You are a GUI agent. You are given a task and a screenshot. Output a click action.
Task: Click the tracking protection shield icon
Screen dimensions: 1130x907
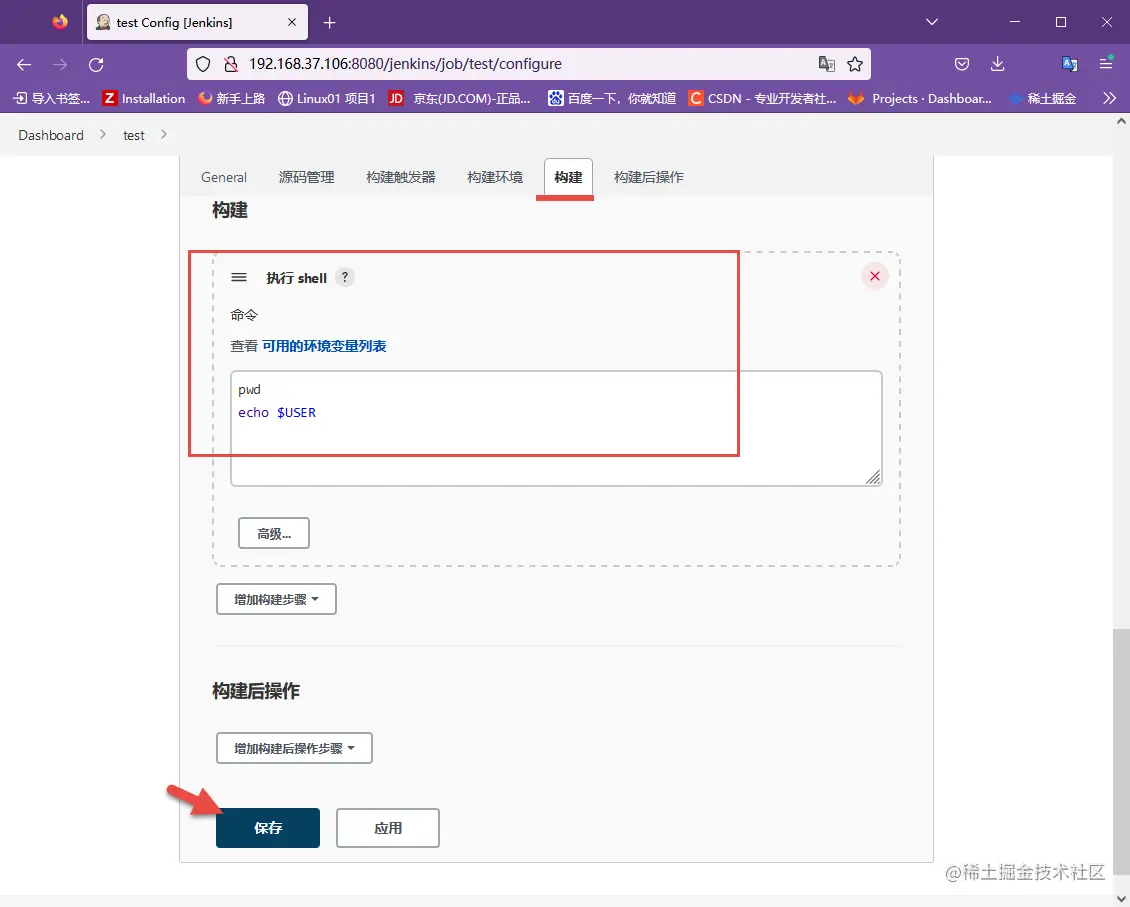click(x=203, y=63)
